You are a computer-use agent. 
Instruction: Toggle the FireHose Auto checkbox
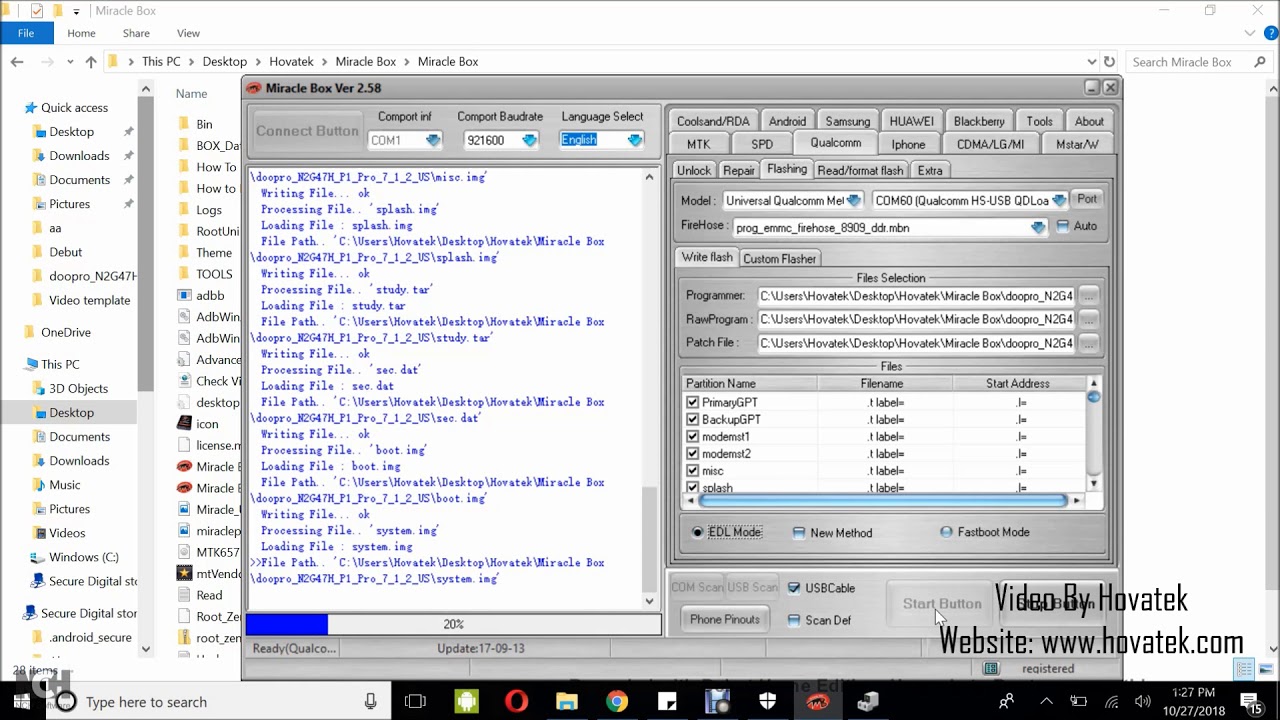tap(1062, 226)
